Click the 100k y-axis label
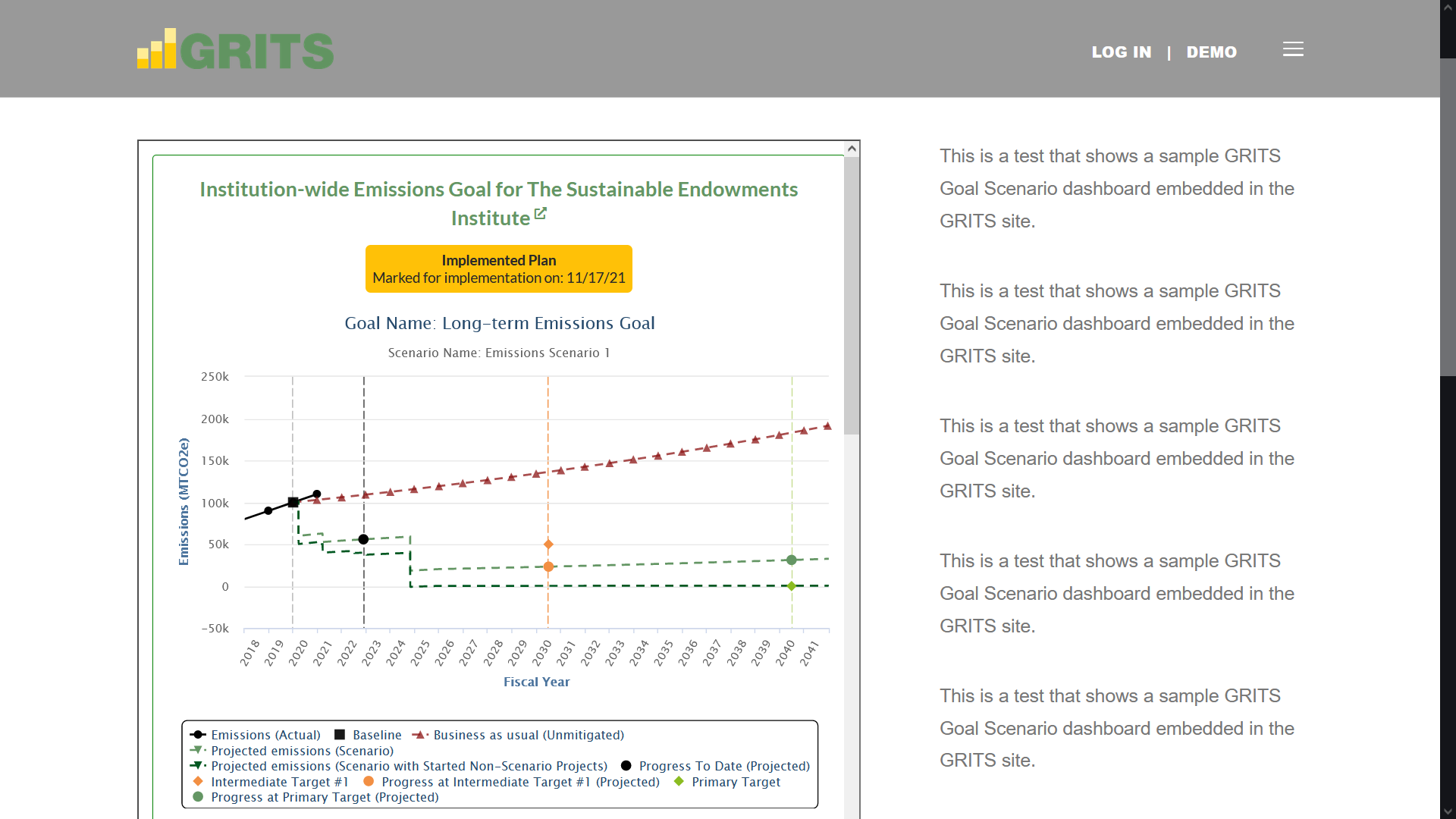 pyautogui.click(x=215, y=504)
